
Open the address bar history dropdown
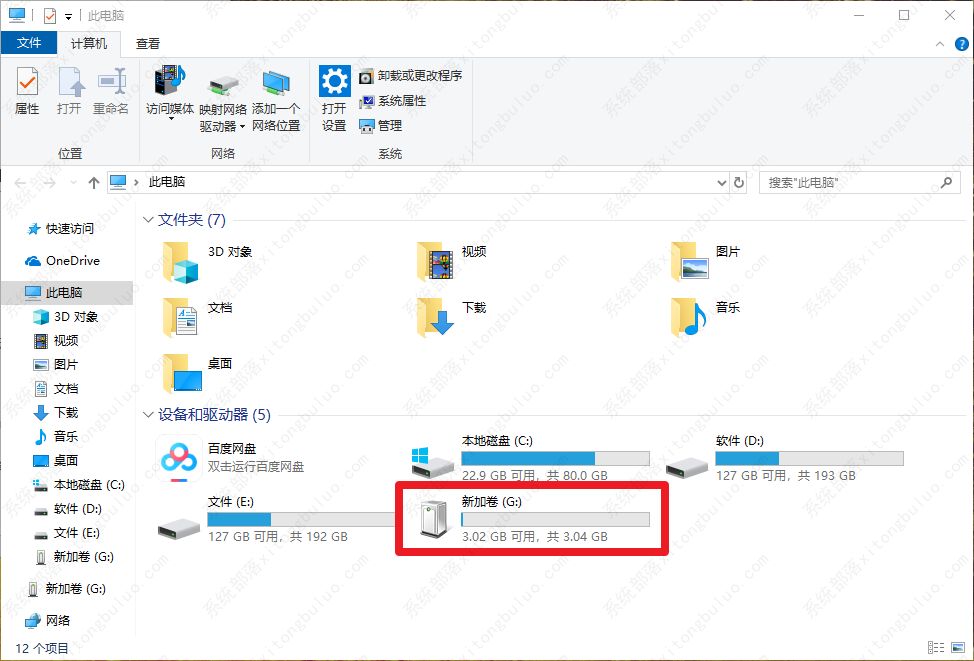pos(721,182)
